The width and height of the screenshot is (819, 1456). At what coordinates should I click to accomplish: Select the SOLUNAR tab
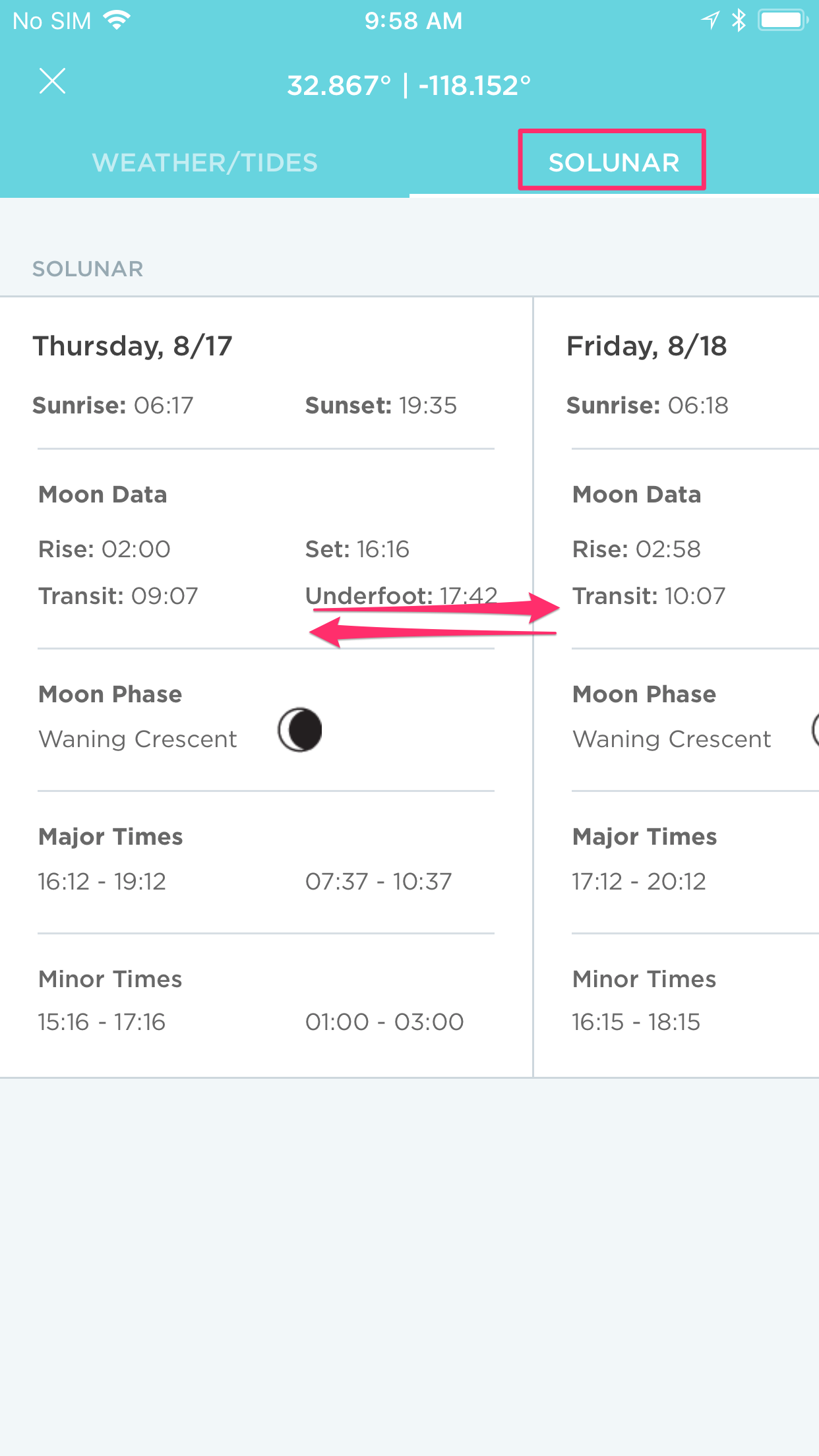[614, 162]
